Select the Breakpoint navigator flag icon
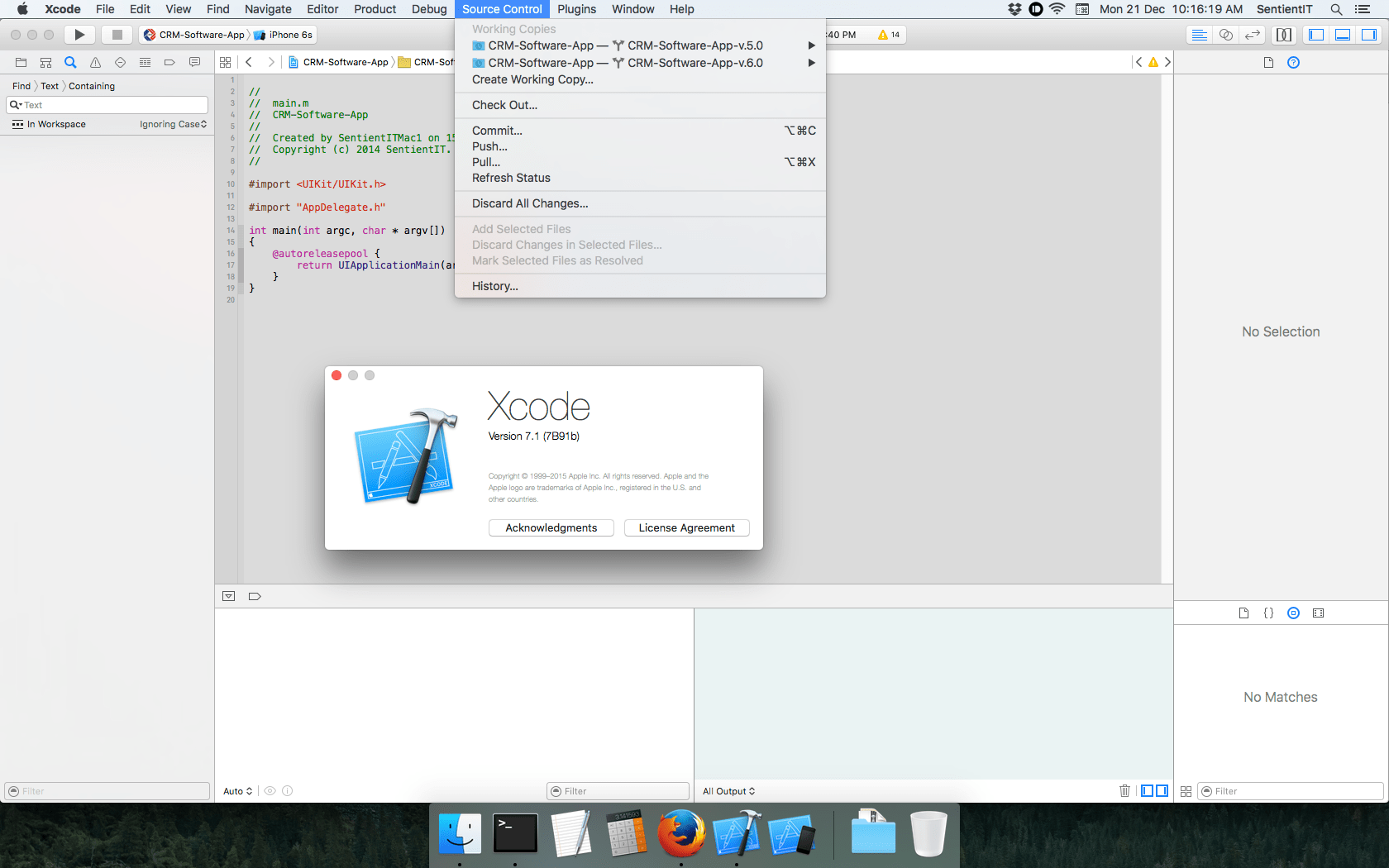The width and height of the screenshot is (1389, 868). click(169, 62)
